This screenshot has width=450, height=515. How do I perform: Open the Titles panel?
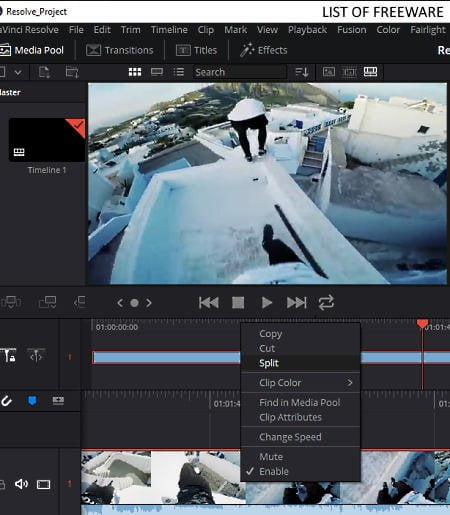coord(196,50)
